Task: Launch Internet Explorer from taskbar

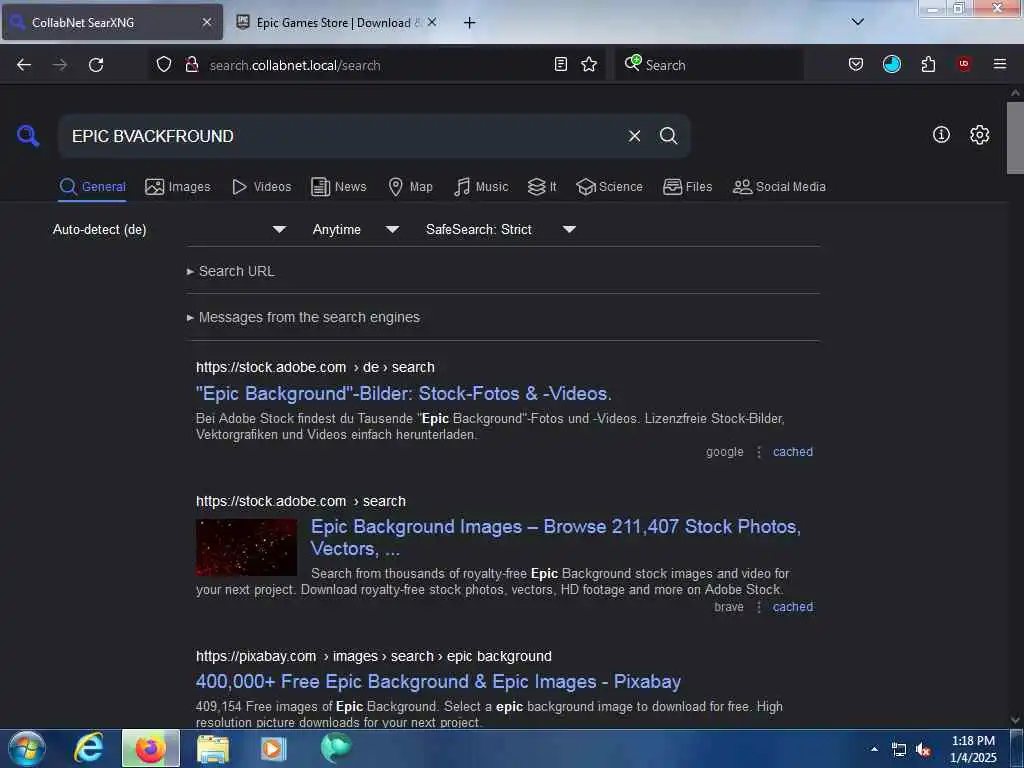Action: pos(88,748)
